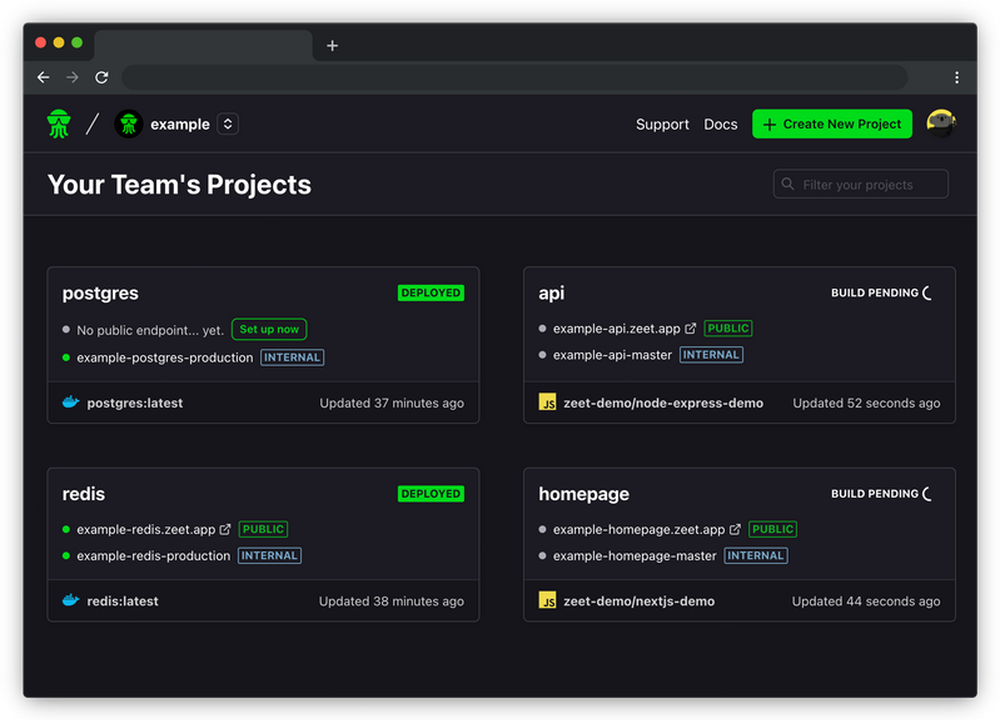
Task: Open the Docs menu item
Action: click(x=721, y=124)
